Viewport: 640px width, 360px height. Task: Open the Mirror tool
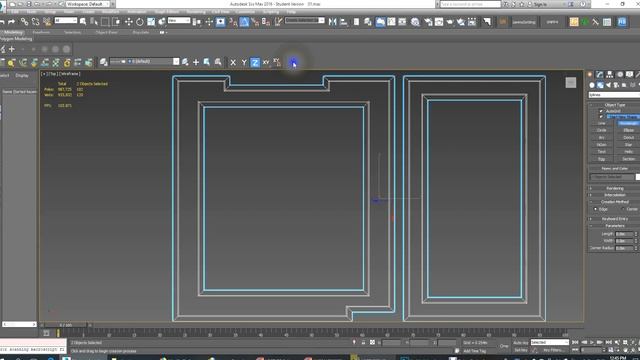point(333,22)
